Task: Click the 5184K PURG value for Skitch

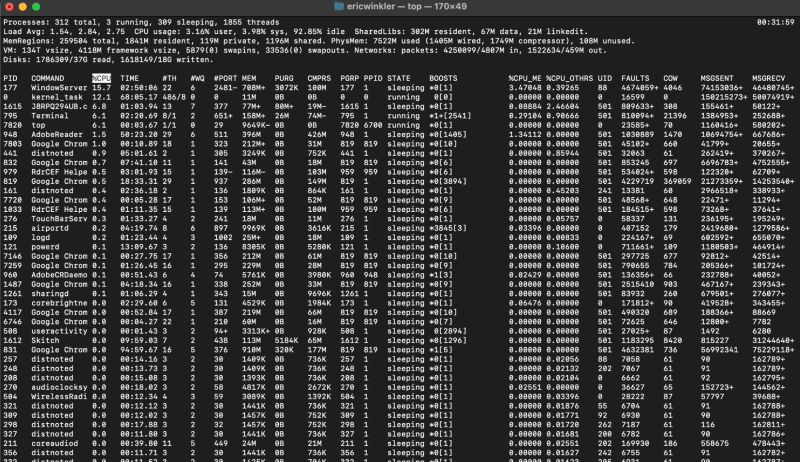Action: 286,340
